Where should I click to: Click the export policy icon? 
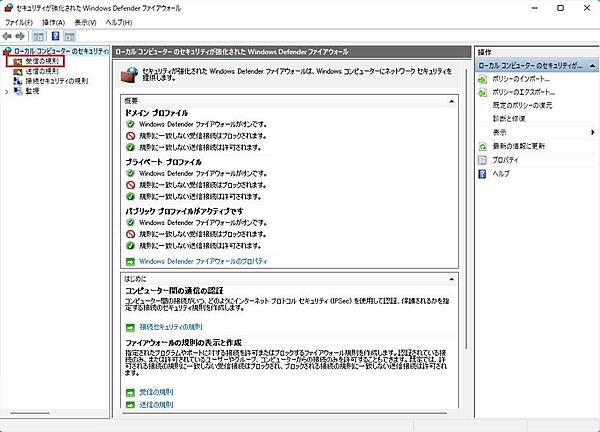[x=483, y=92]
